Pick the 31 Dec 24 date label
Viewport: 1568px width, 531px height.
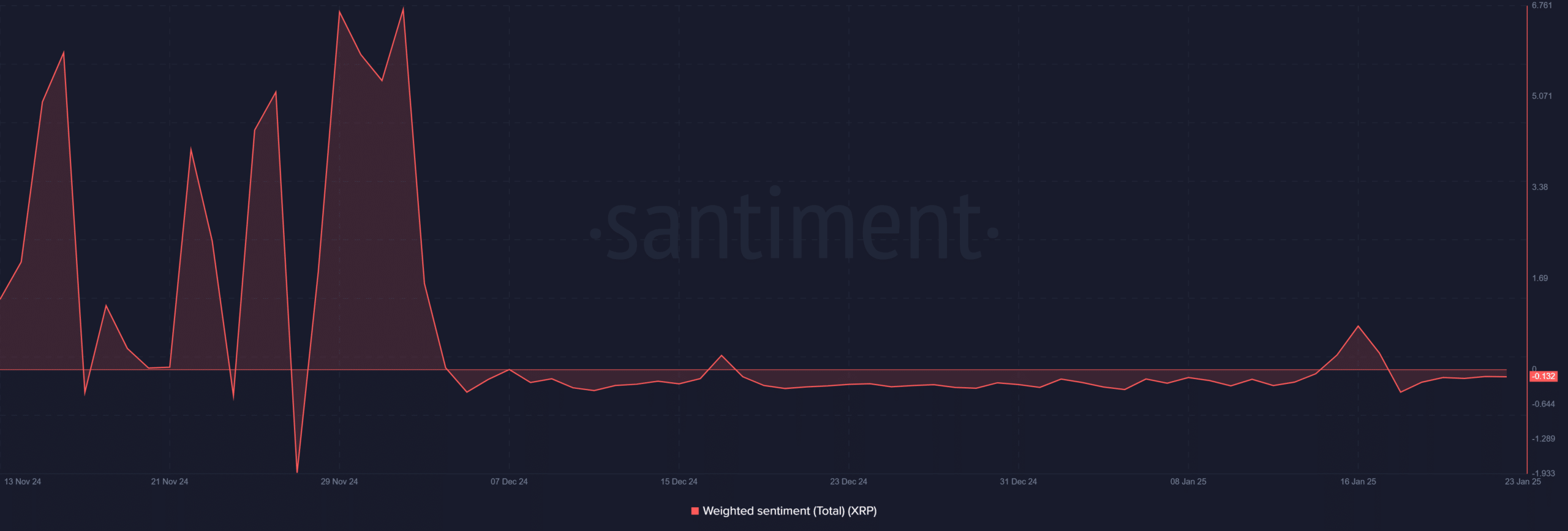[1018, 481]
